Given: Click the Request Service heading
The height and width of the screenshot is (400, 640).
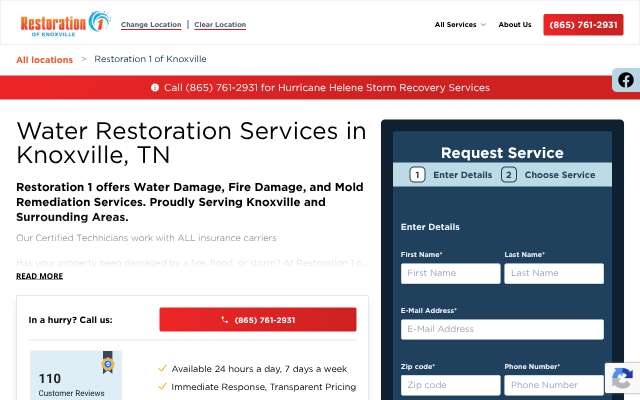Looking at the screenshot, I should 502,153.
